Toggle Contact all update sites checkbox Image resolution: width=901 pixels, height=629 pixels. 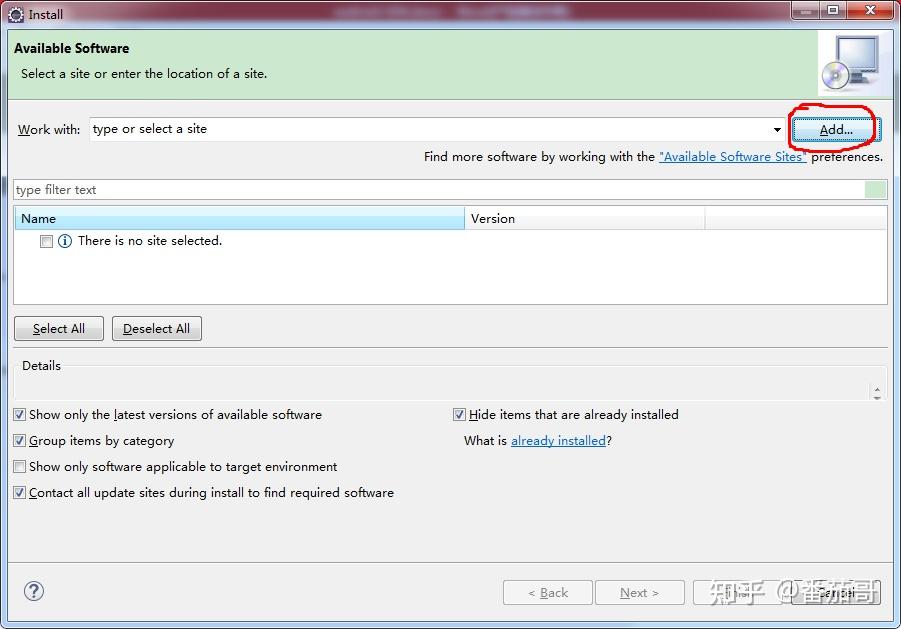point(20,492)
